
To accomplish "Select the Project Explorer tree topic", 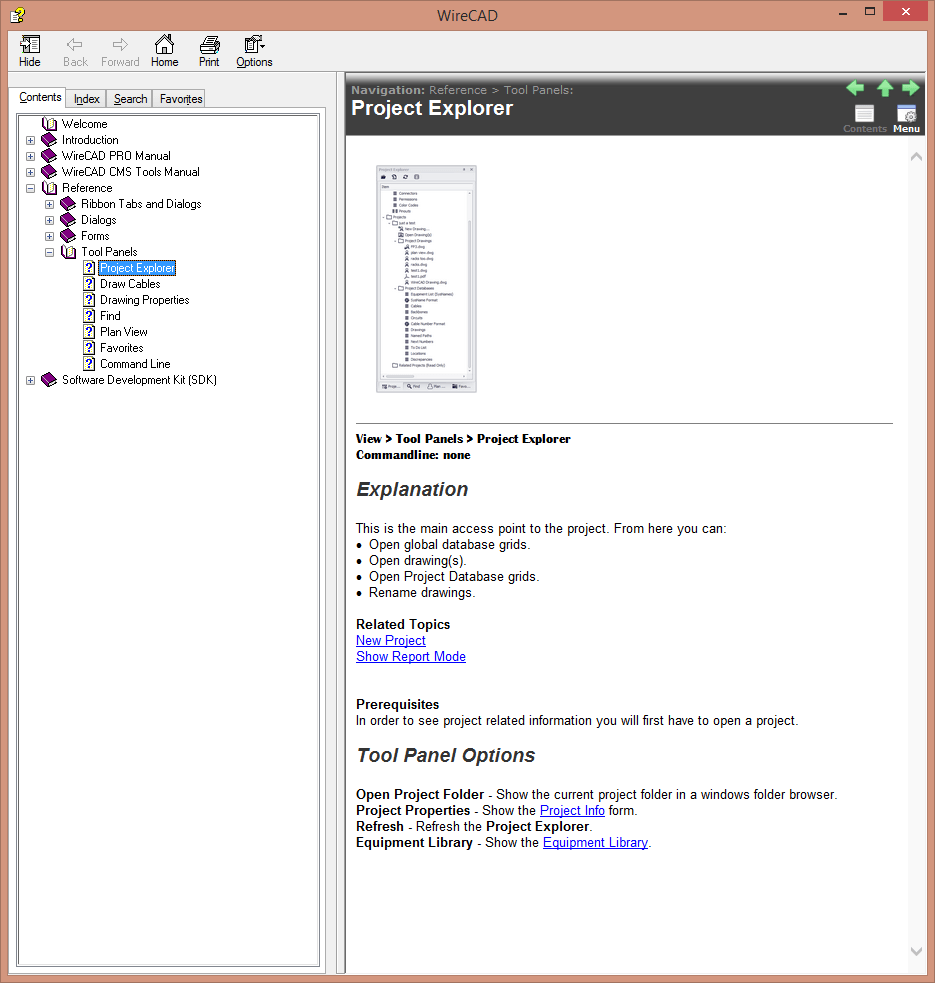I will (x=137, y=268).
